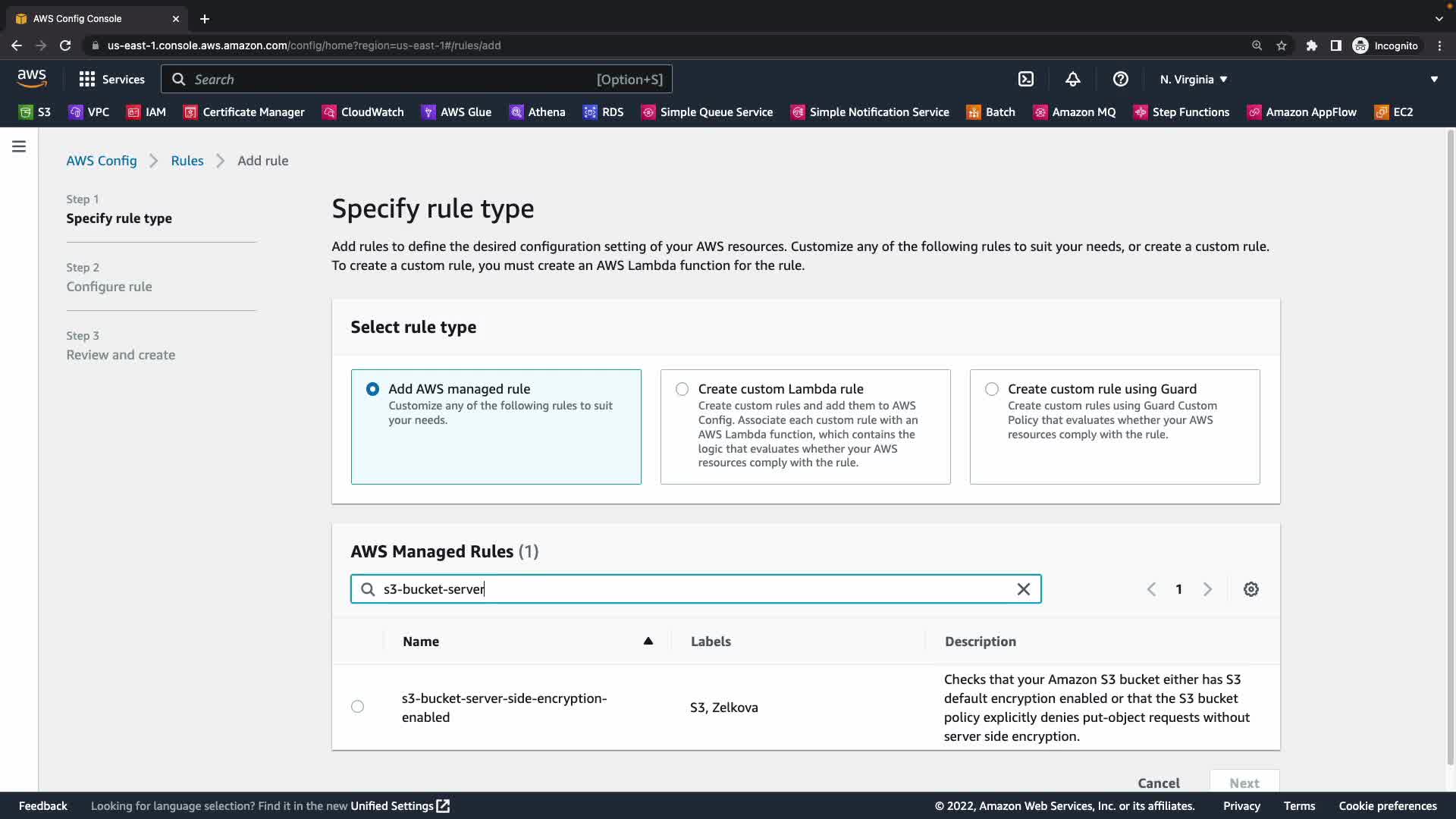Image resolution: width=1456 pixels, height=819 pixels.
Task: Open CloudWatch from favorites bar
Action: click(x=362, y=112)
